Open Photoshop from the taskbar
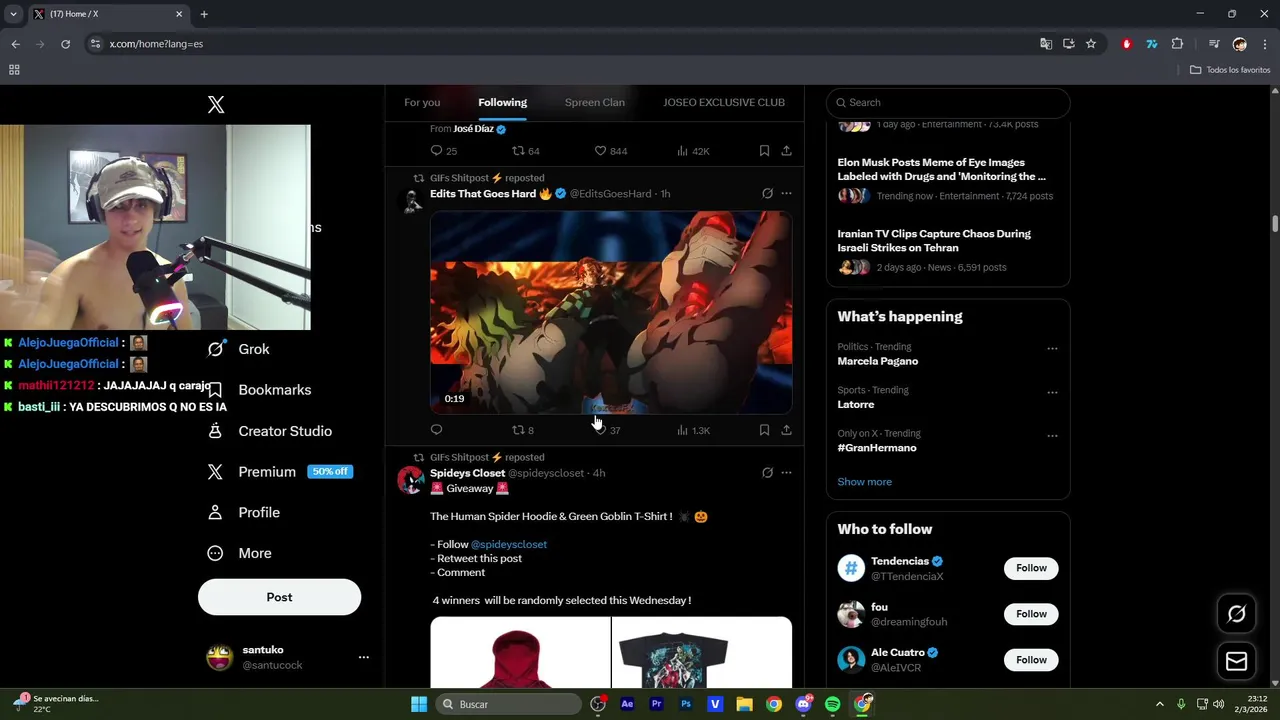 click(686, 704)
